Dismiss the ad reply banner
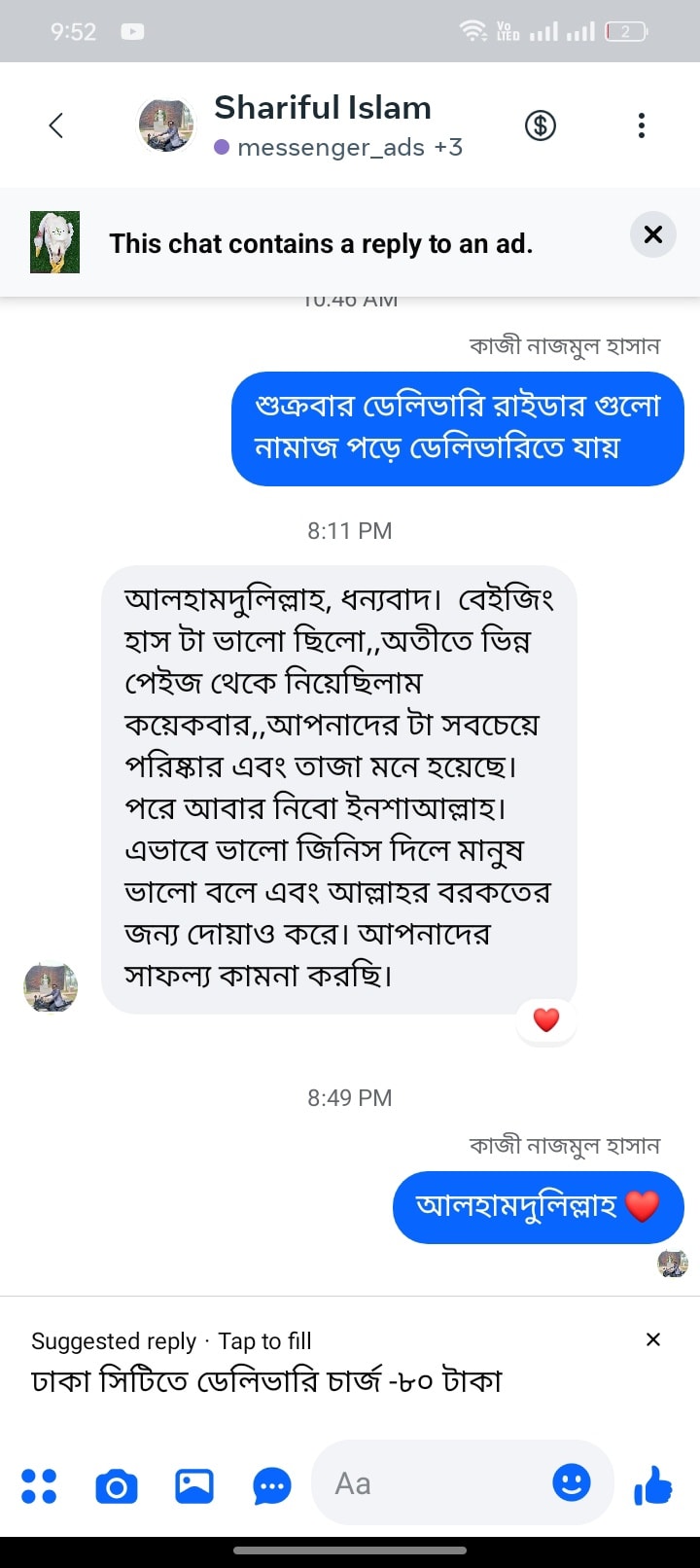Screen dimensions: 700x1568 (x=653, y=234)
